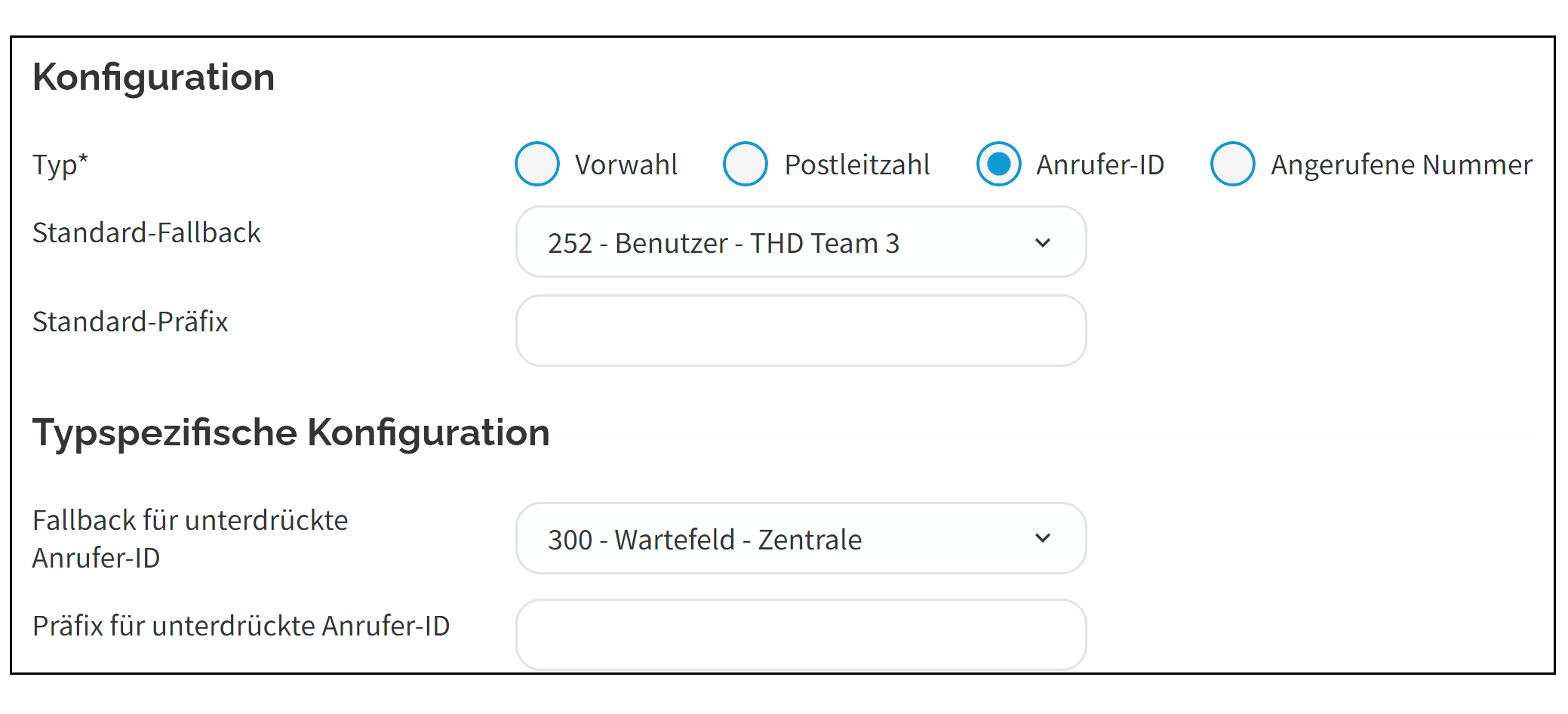The image size is (1568, 714).
Task: Click the 'Standard-Präfix' field label
Action: [130, 322]
